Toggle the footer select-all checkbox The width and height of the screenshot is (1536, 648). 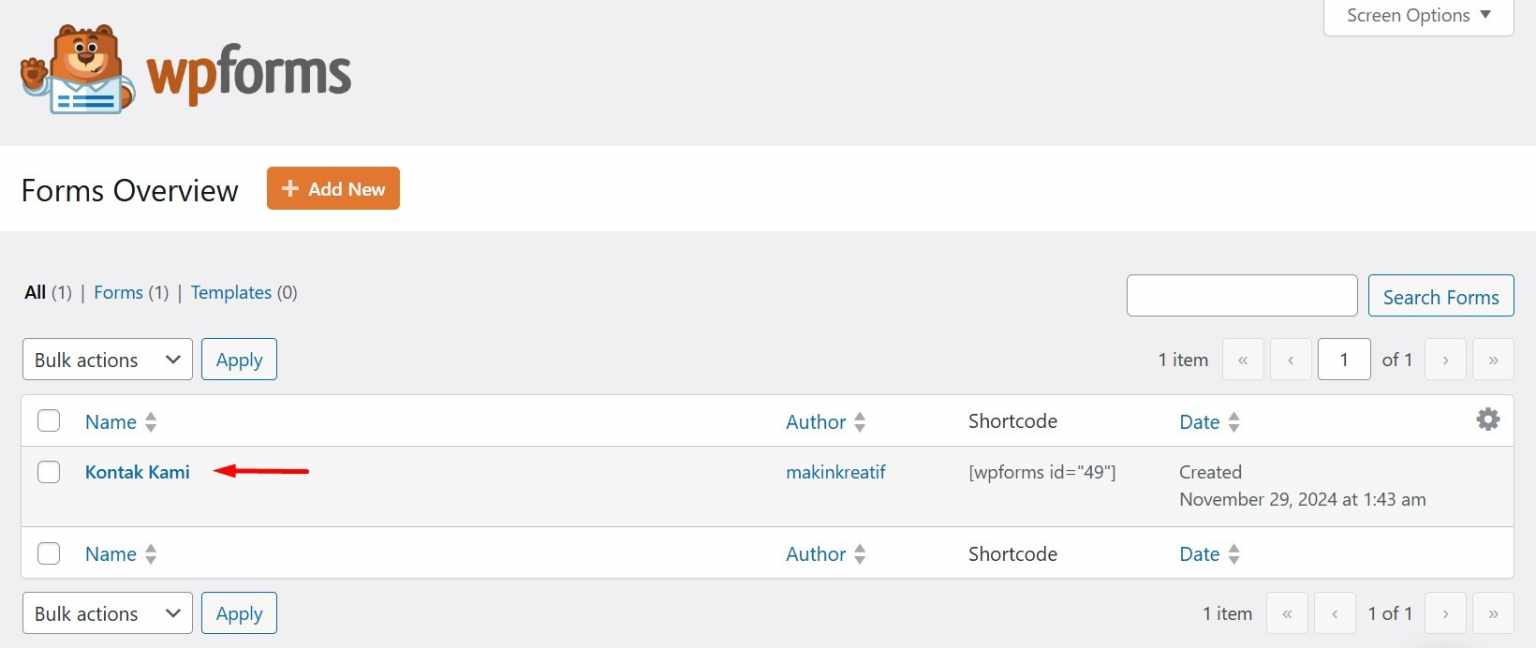coord(49,553)
